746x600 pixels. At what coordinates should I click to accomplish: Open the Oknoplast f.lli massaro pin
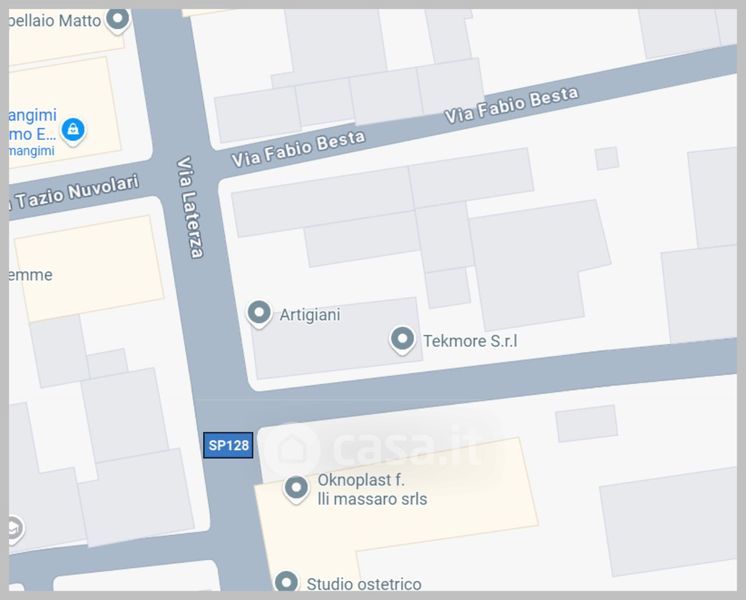pyautogui.click(x=296, y=489)
